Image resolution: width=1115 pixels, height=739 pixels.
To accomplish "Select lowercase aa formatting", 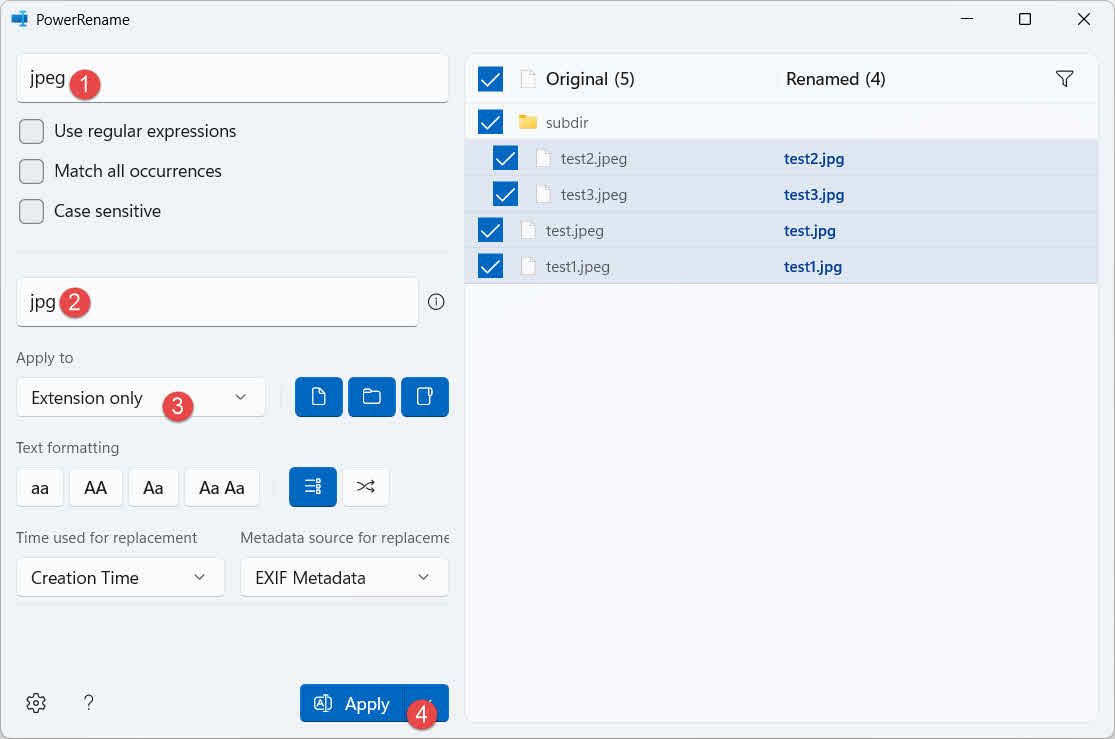I will [40, 488].
